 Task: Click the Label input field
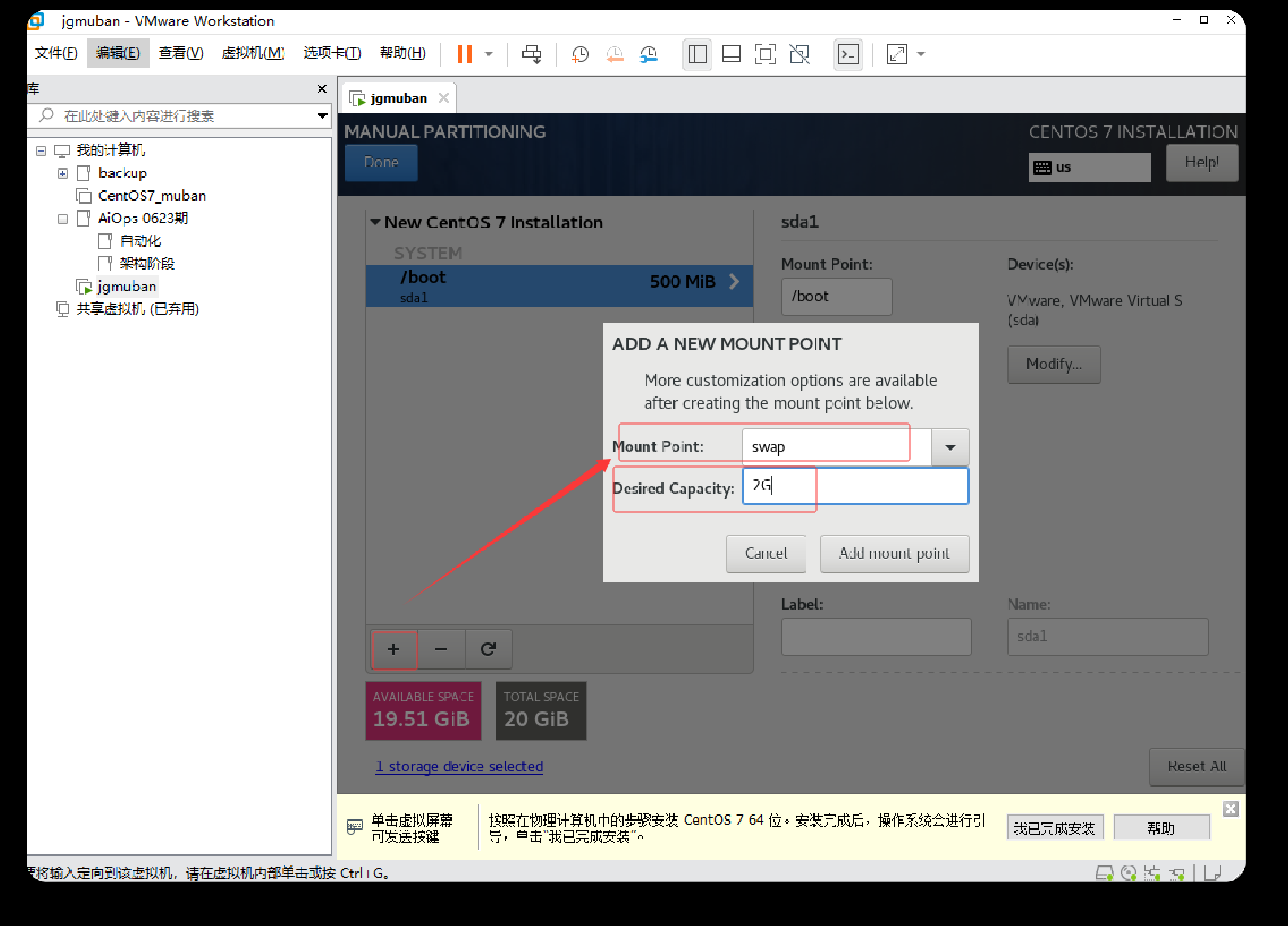click(876, 636)
